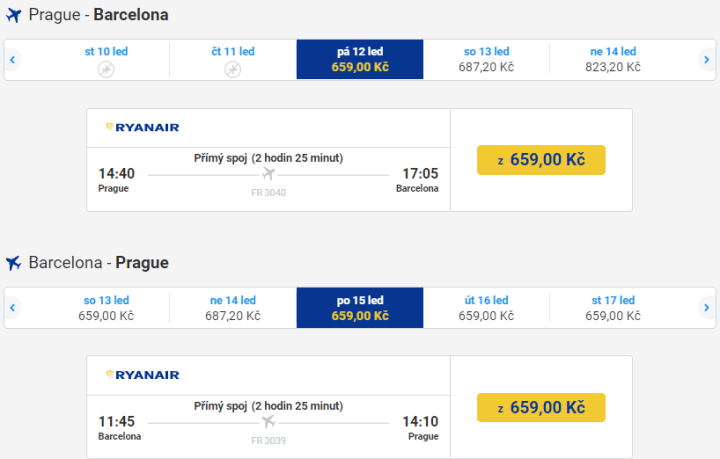The height and width of the screenshot is (459, 720).
Task: Show earlier return dates with left arrow
Action: click(x=12, y=308)
